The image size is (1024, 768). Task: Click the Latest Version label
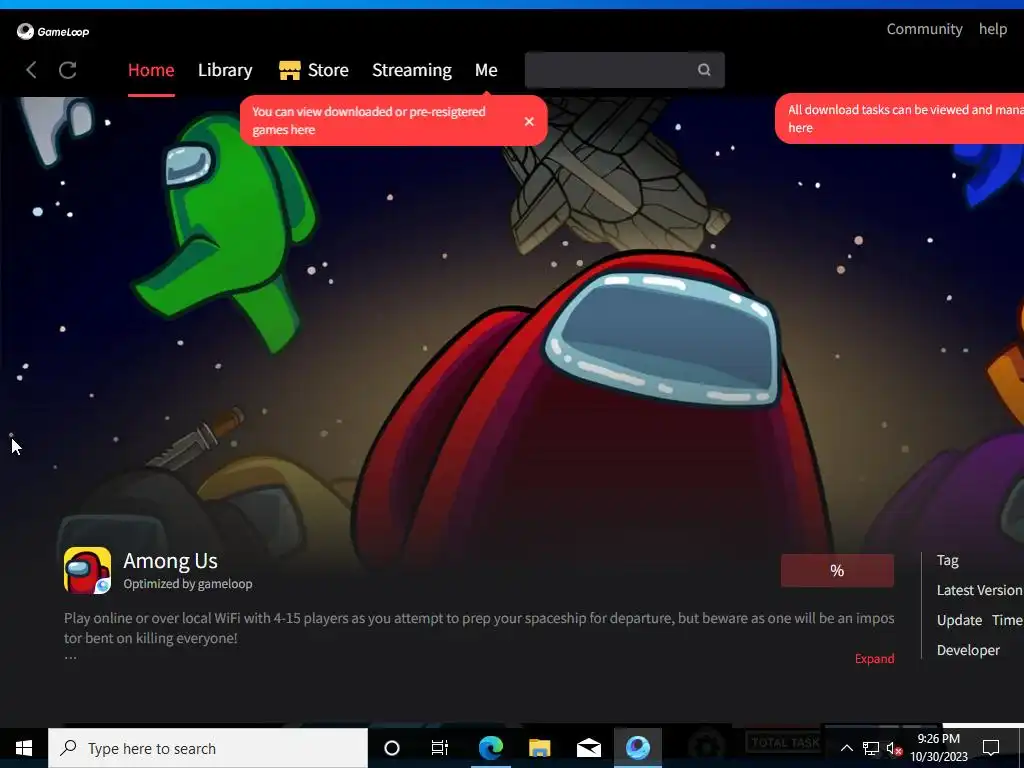click(x=979, y=590)
